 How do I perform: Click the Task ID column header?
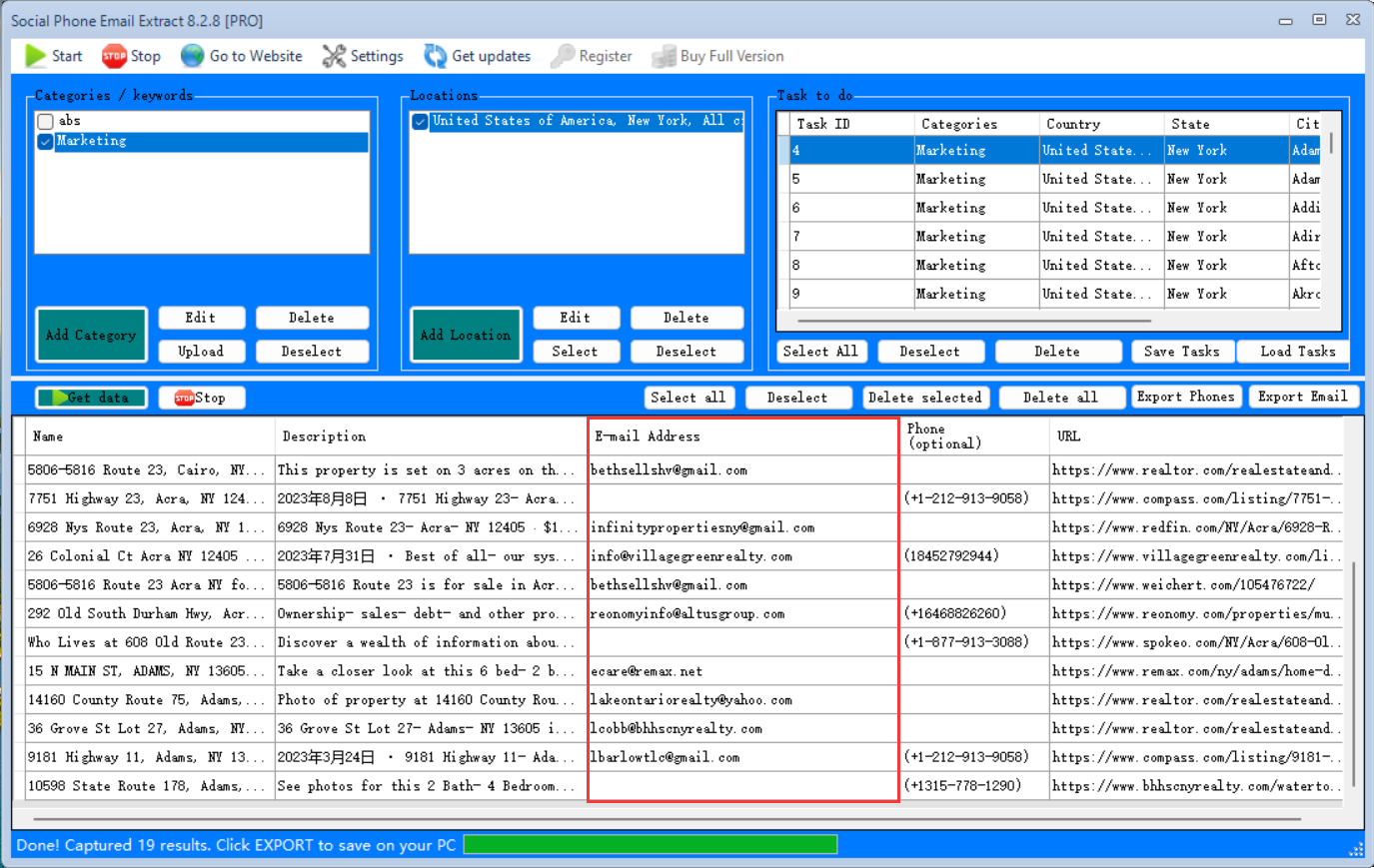pos(823,124)
